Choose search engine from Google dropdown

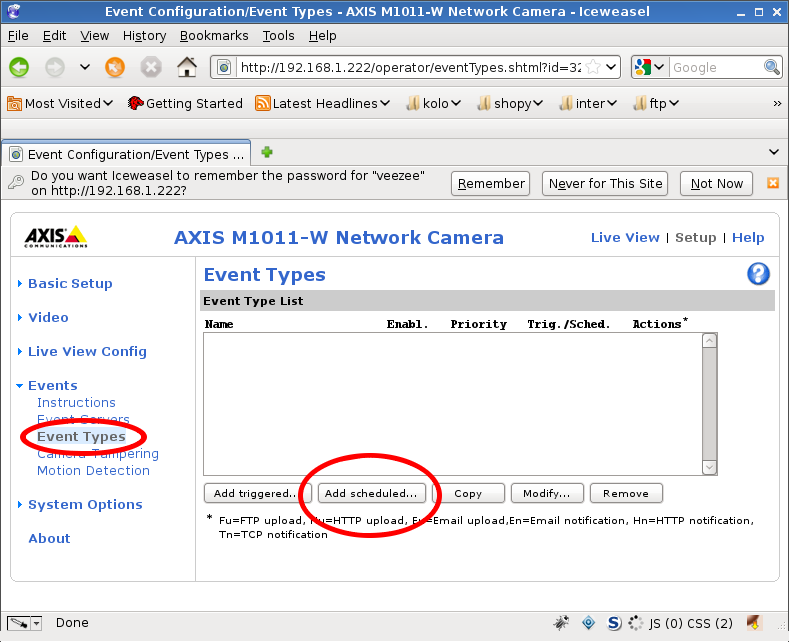(x=650, y=67)
